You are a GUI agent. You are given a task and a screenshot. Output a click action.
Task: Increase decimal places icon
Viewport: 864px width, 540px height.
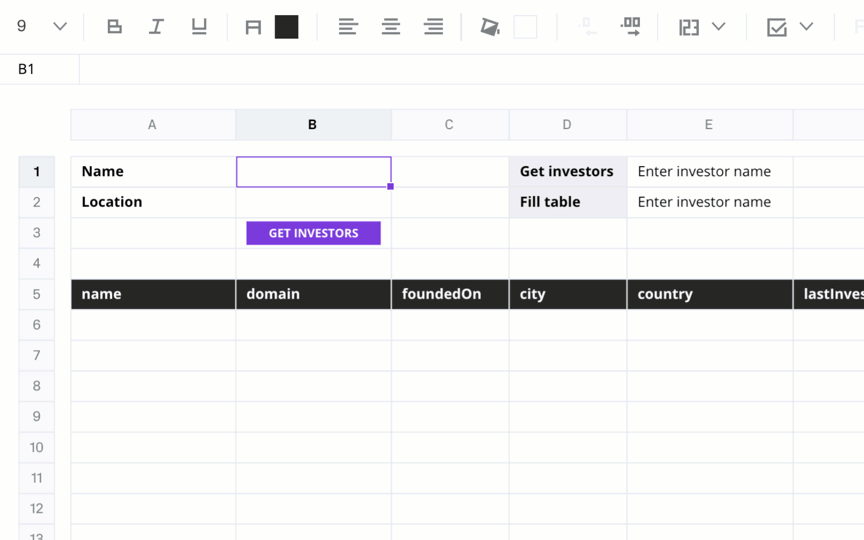coord(630,26)
